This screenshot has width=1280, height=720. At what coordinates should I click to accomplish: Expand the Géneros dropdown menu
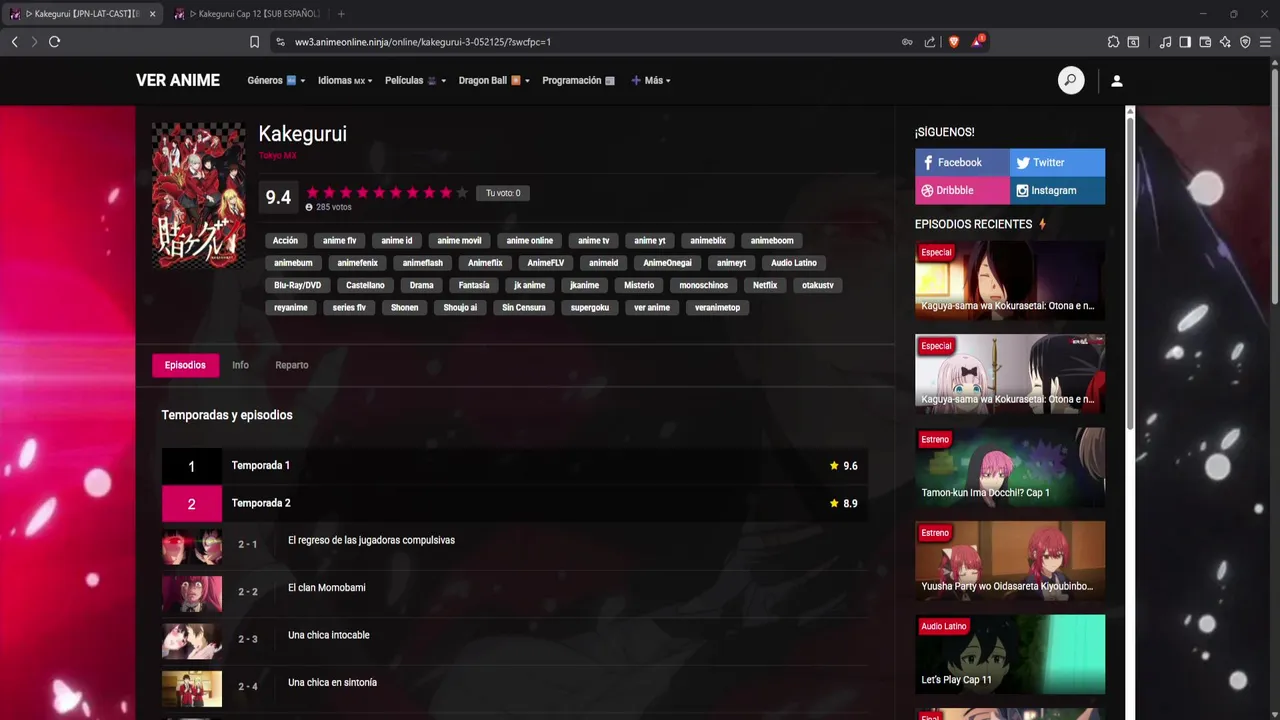click(x=276, y=81)
